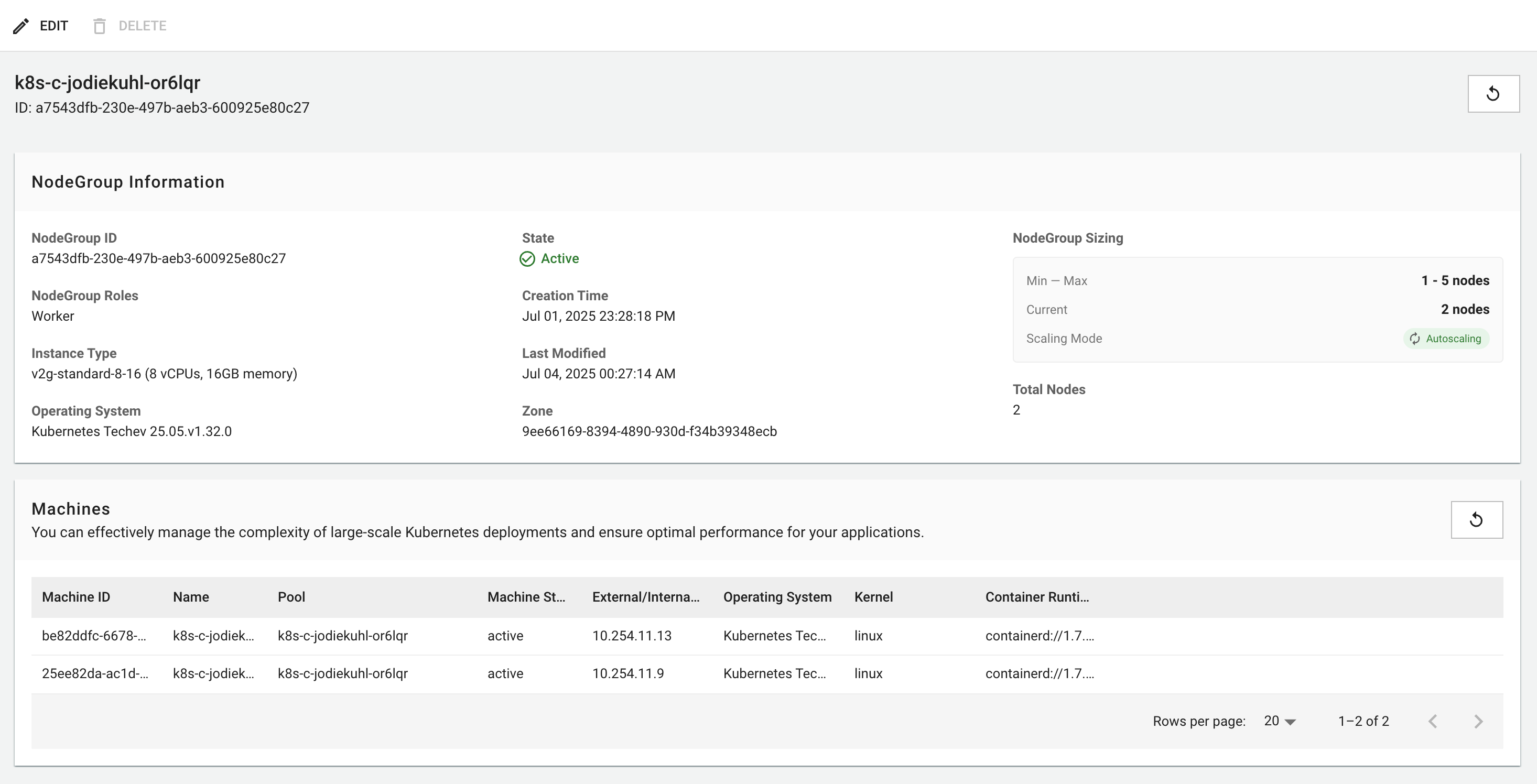1537x784 pixels.
Task: Click the 2 nodes current value
Action: (x=1465, y=310)
